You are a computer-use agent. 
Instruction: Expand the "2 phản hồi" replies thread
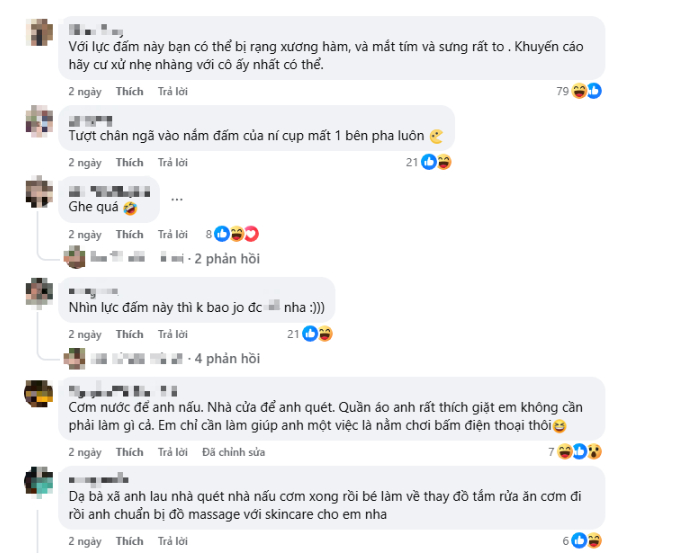point(226,258)
